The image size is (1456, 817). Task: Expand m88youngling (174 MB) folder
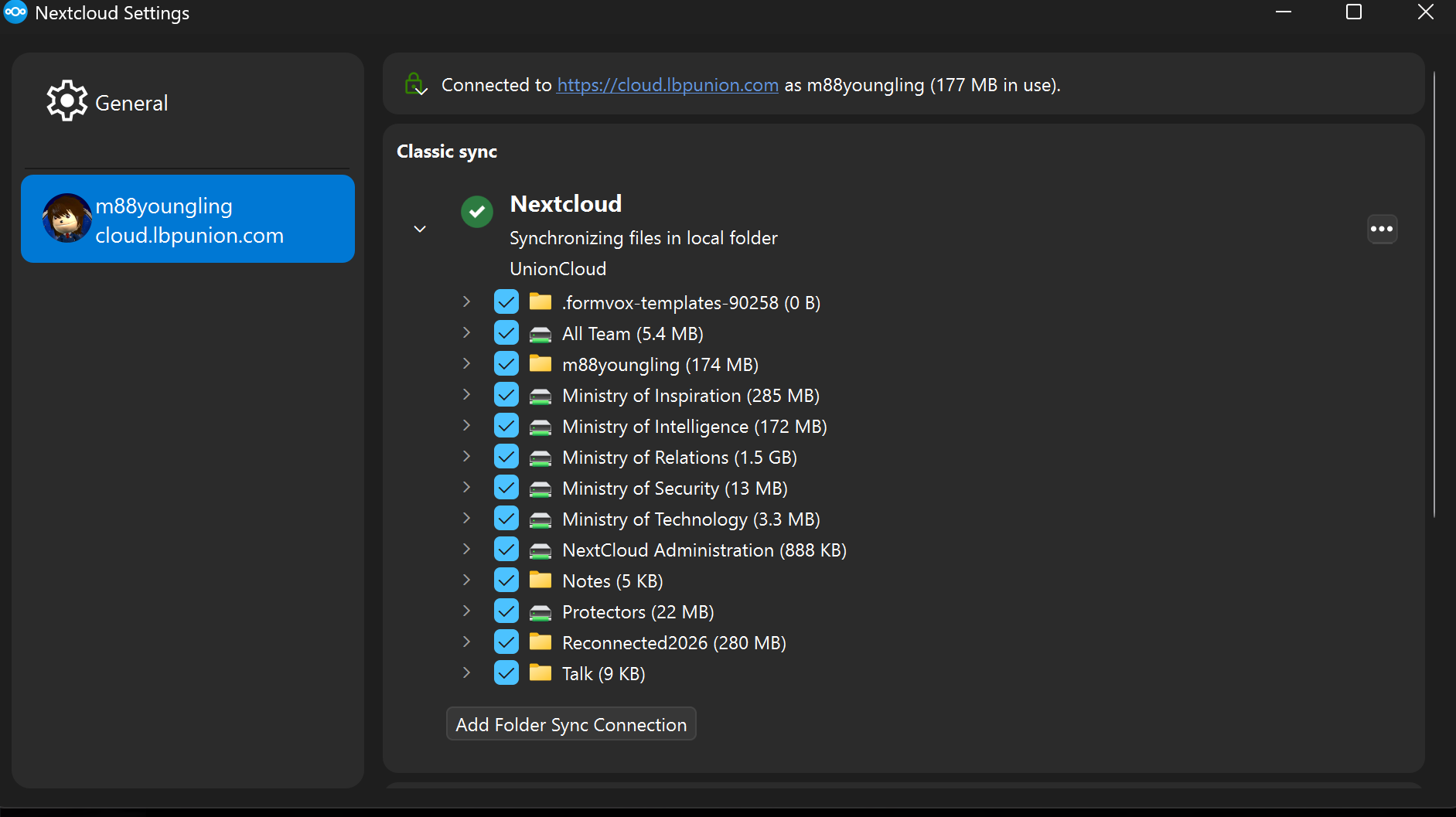tap(466, 363)
